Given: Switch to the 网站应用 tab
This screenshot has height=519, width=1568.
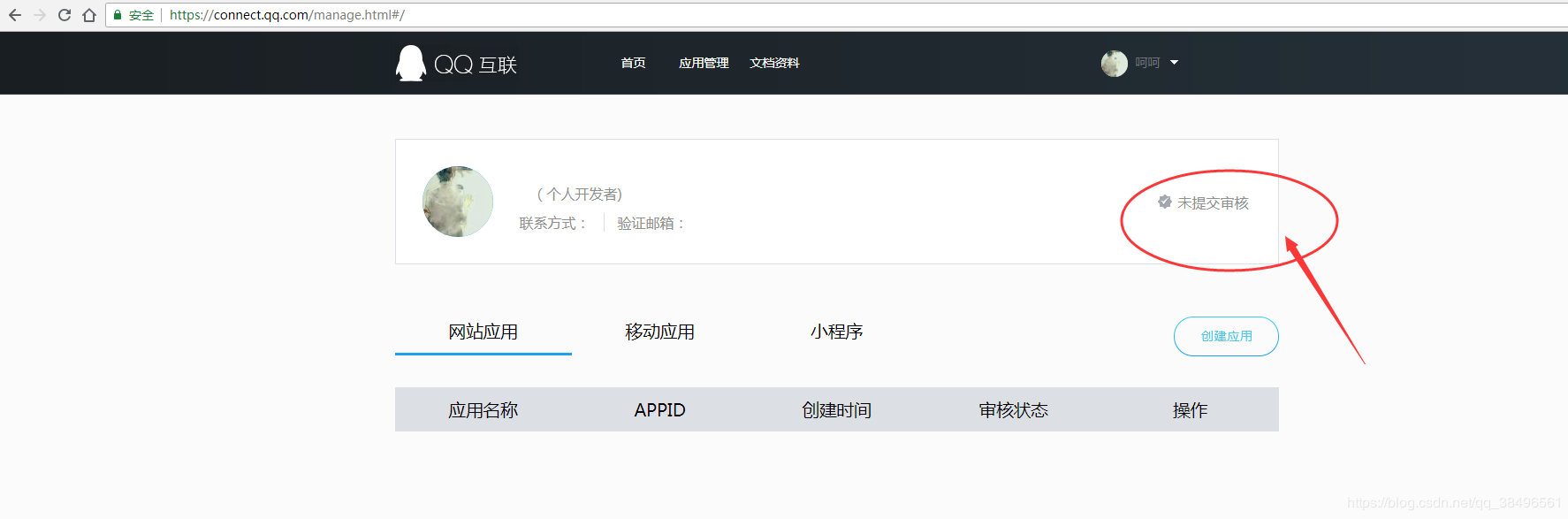Looking at the screenshot, I should (483, 332).
